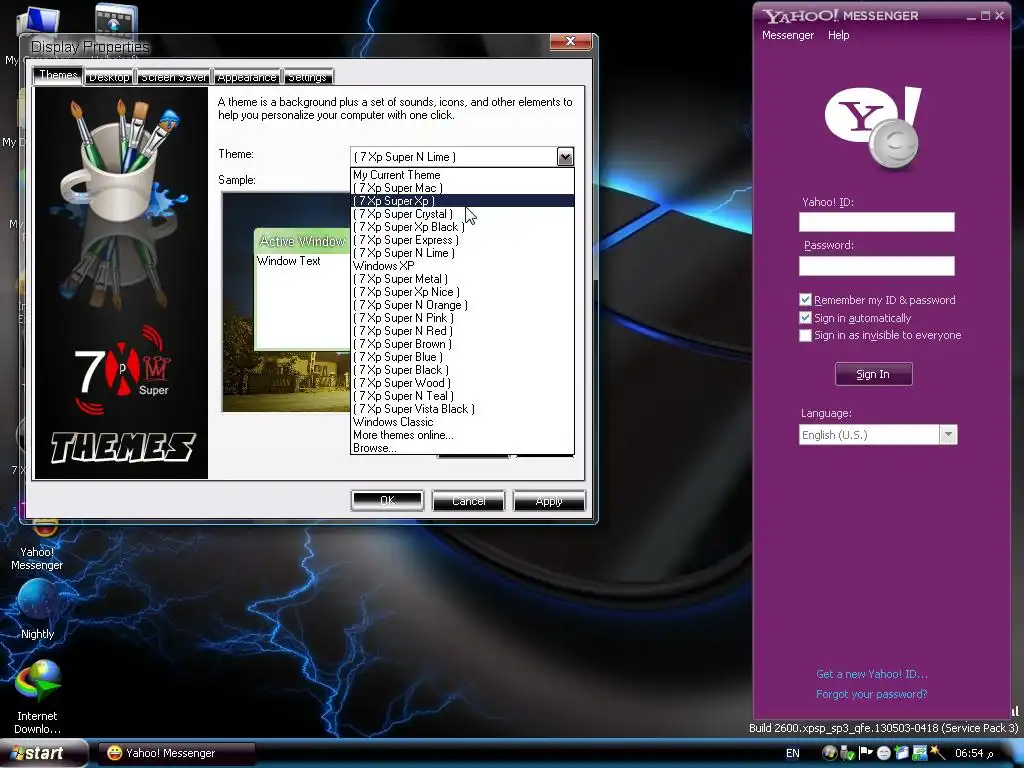
Task: Pick ( 7 Xp Super Xp Nice ) theme
Action: (x=462, y=292)
